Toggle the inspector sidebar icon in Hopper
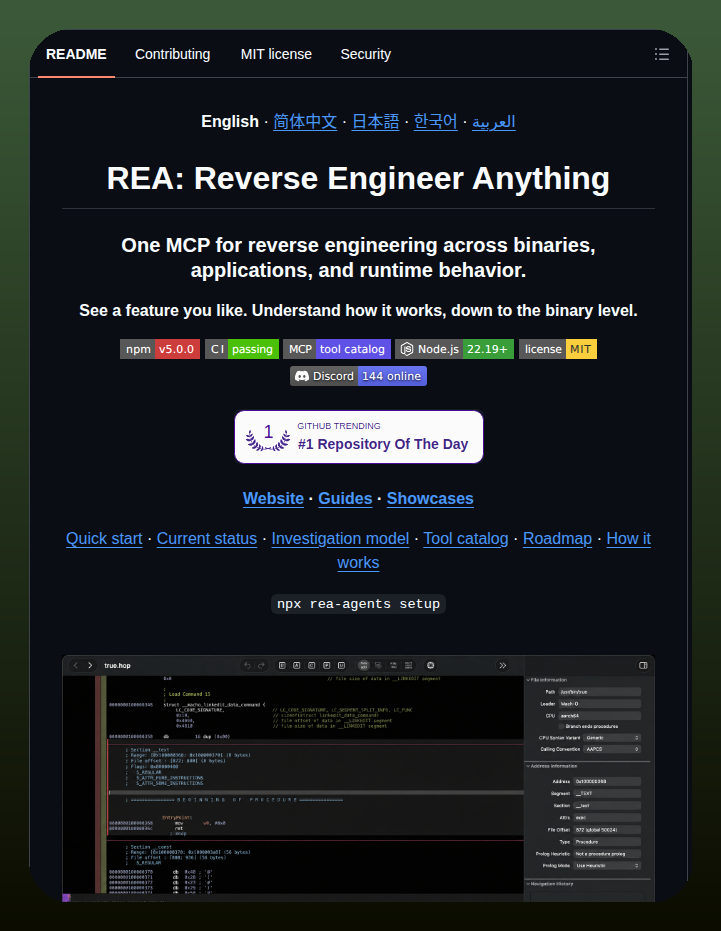Screen dimensions: 721x931 [643, 666]
